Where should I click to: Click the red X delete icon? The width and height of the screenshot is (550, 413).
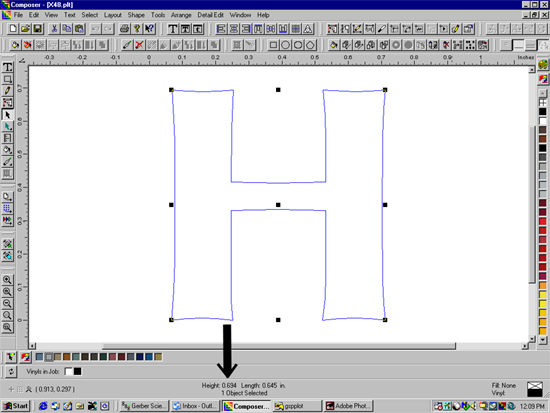click(139, 45)
